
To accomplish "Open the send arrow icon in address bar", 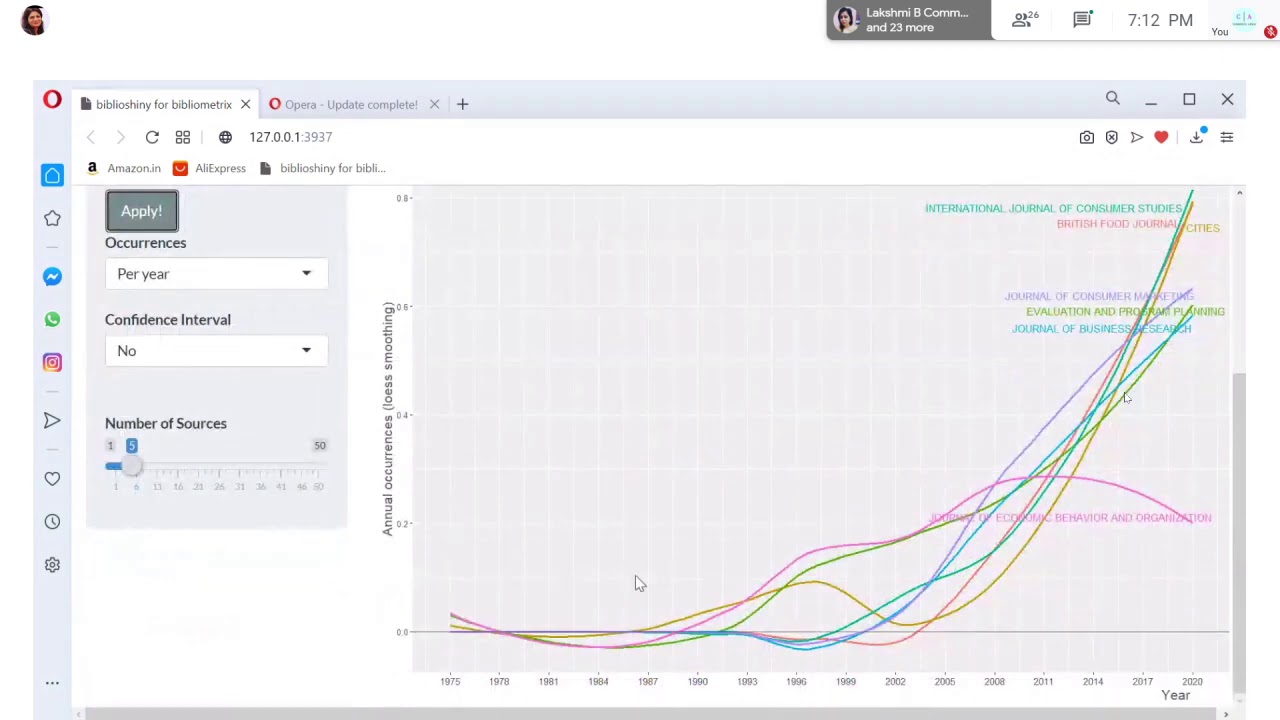I will point(1137,137).
